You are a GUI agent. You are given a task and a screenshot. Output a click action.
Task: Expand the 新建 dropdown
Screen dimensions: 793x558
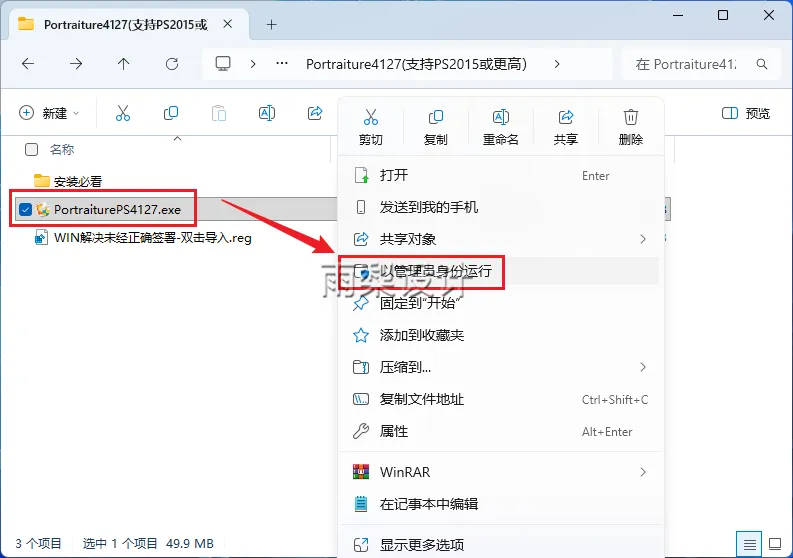pos(49,113)
